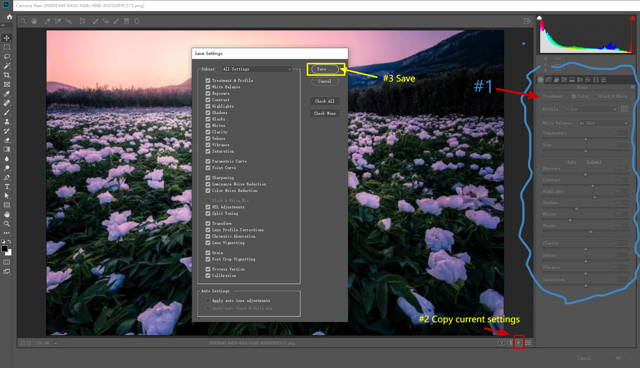Open the Subset All Settings dropdown
The height and width of the screenshot is (368, 640).
click(x=257, y=69)
